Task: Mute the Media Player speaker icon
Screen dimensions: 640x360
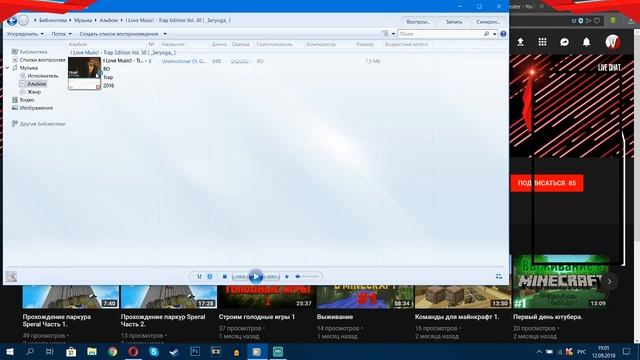Action: click(x=287, y=276)
